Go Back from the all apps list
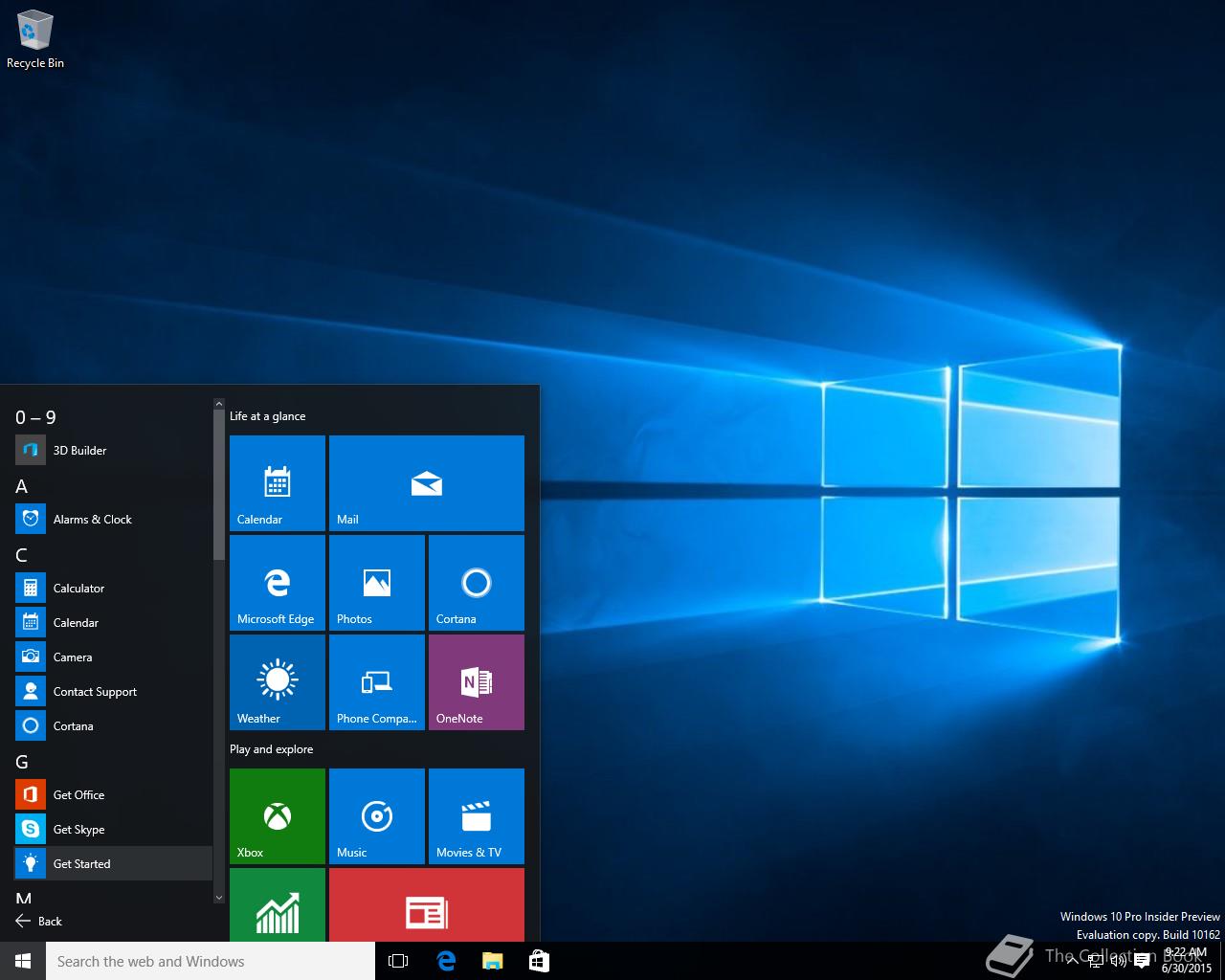Image resolution: width=1225 pixels, height=980 pixels. 38,921
